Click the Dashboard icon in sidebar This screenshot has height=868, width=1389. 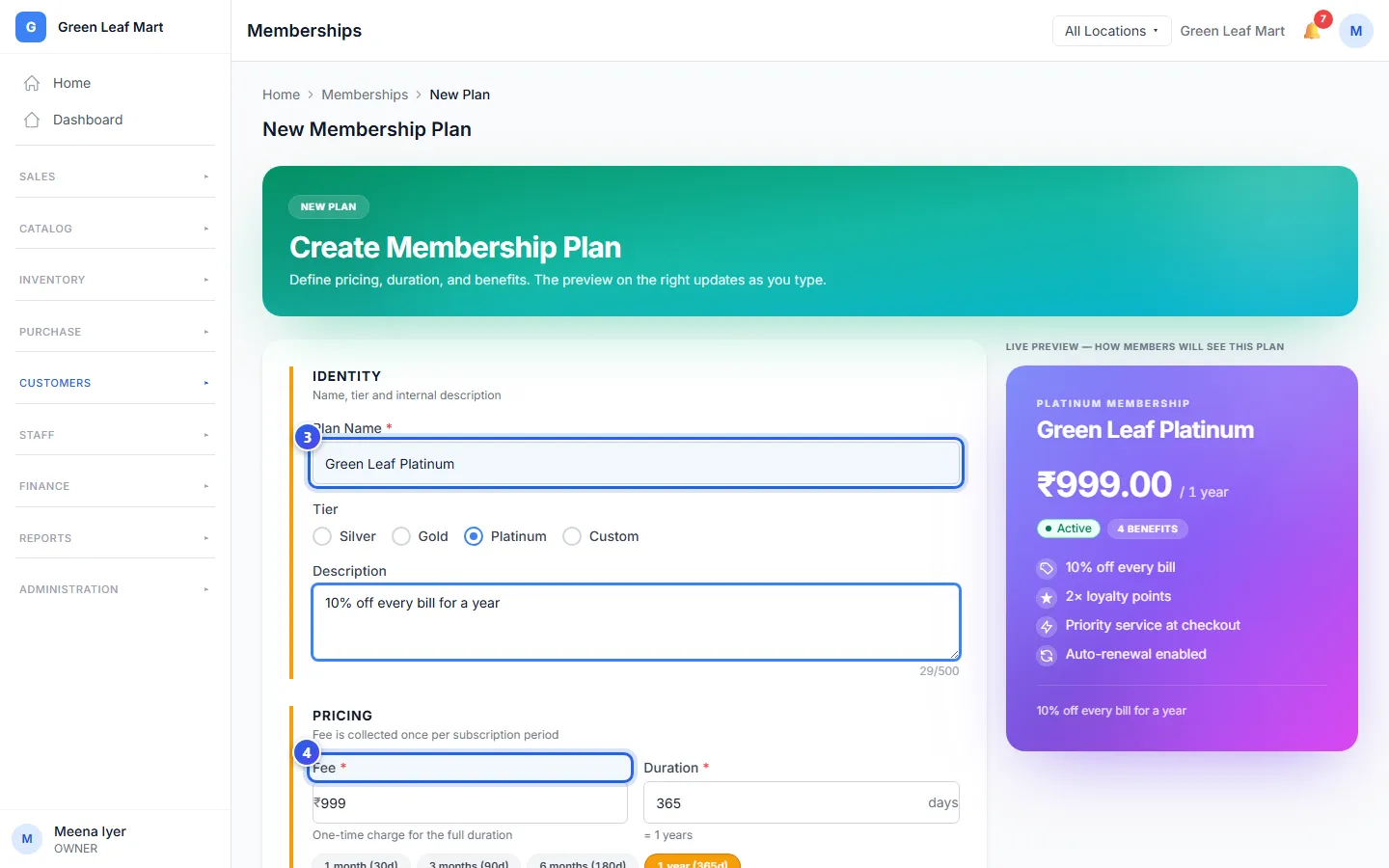[x=32, y=120]
